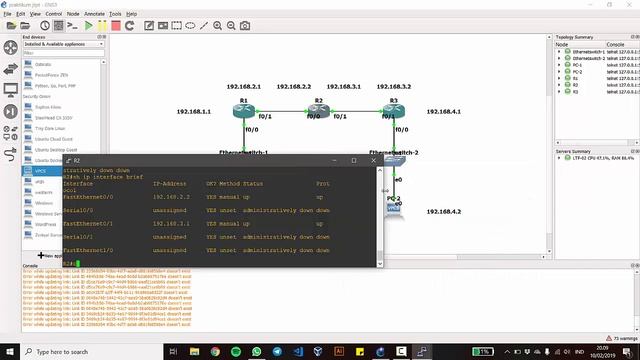640x360 pixels.
Task: Expand PC-2 in Topology Summary
Action: pyautogui.click(x=559, y=72)
